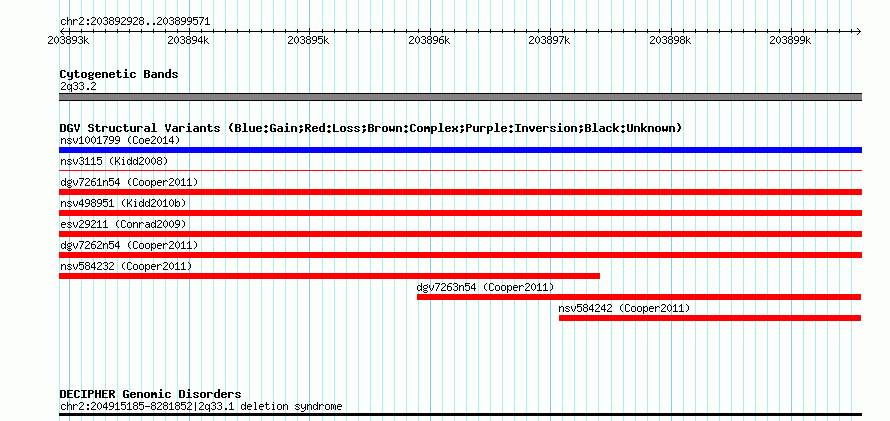
Task: Select the dgv7263n54 (Cooper2011) label
Action: pyautogui.click(x=485, y=287)
